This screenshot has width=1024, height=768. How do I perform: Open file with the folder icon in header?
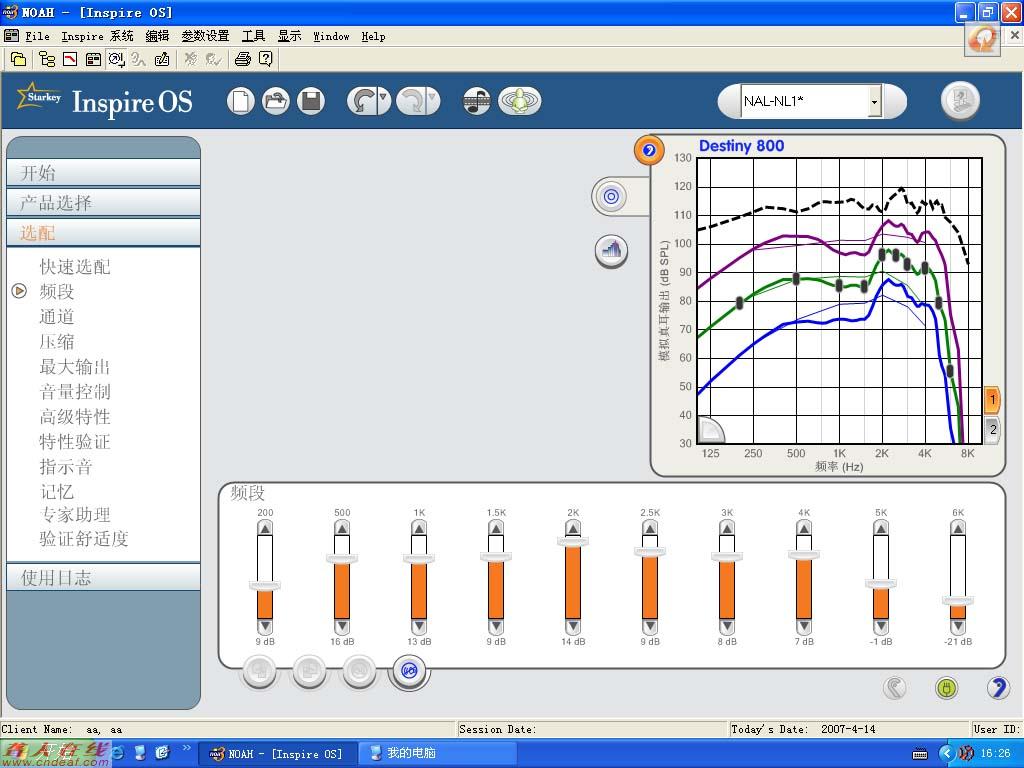tap(276, 102)
